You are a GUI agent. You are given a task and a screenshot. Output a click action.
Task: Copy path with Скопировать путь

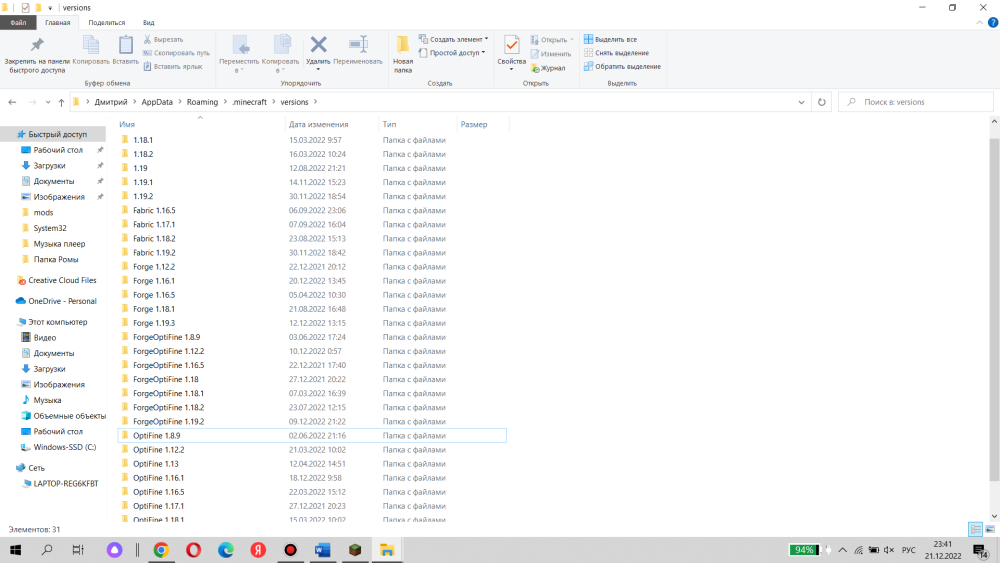coord(176,53)
